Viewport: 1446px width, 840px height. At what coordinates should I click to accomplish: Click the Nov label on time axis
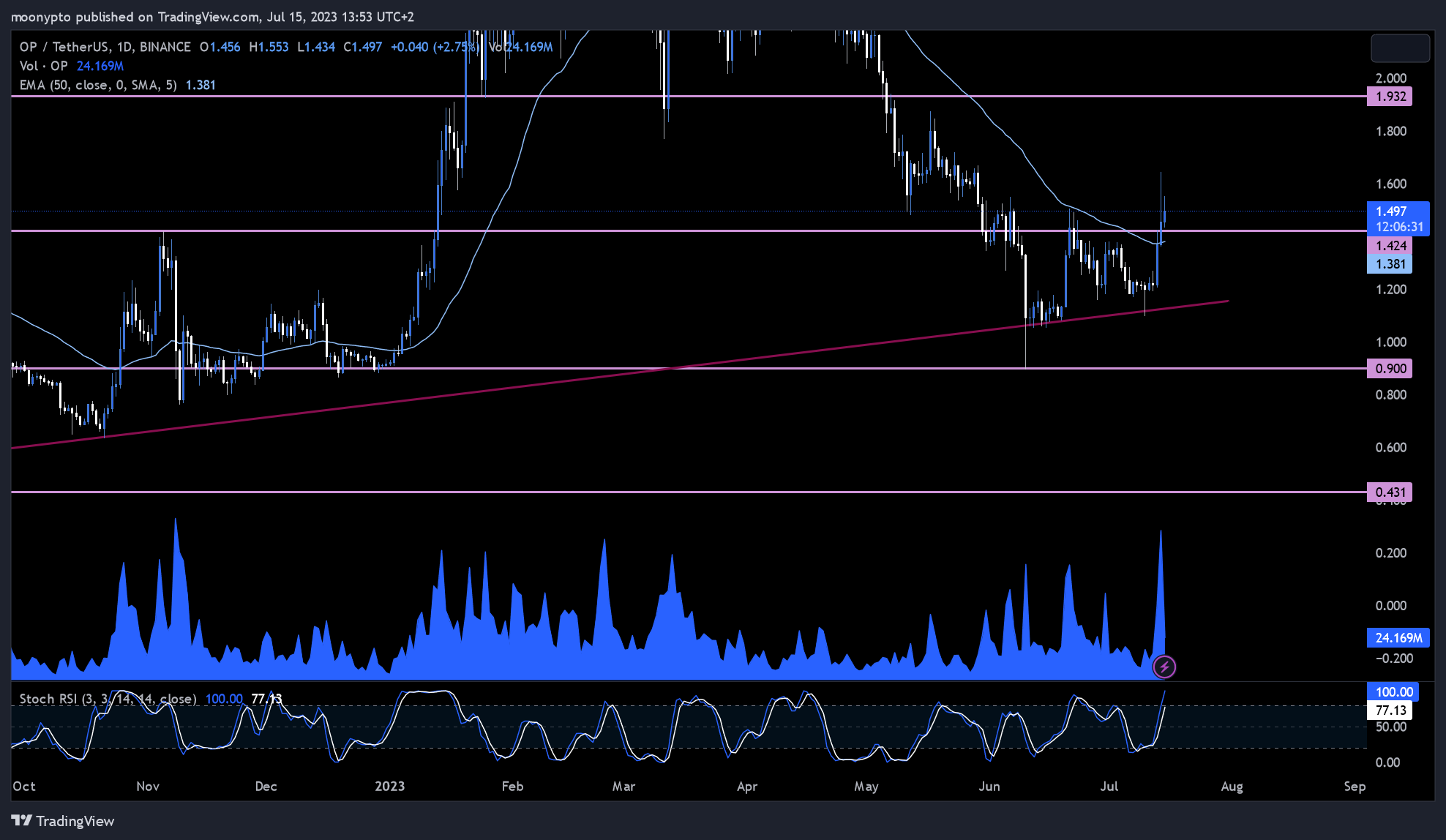[x=148, y=787]
